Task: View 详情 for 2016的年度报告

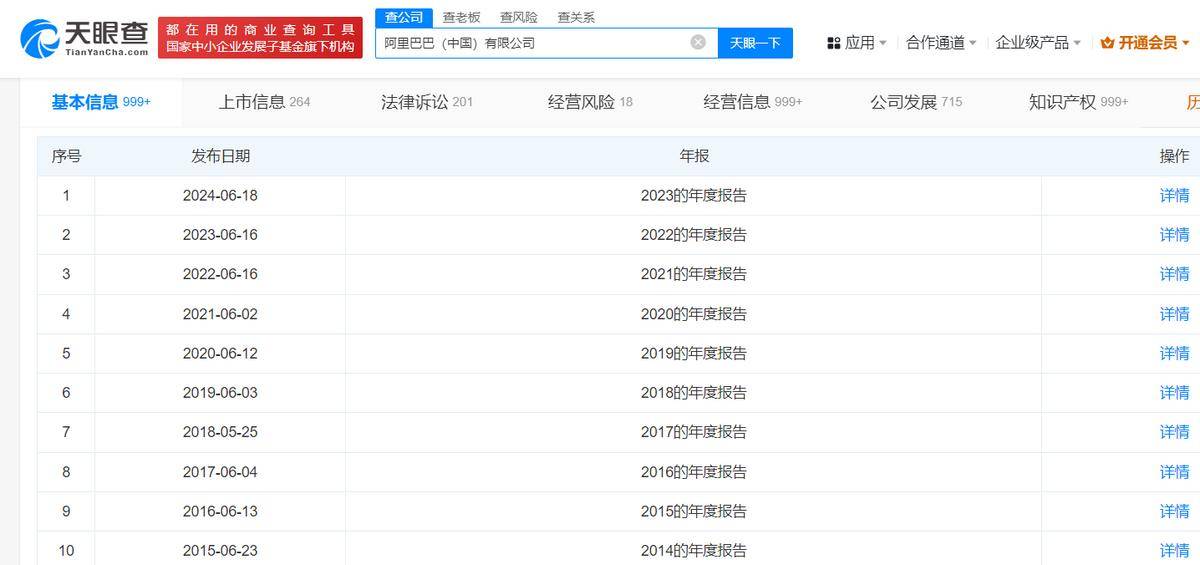Action: [x=1174, y=472]
